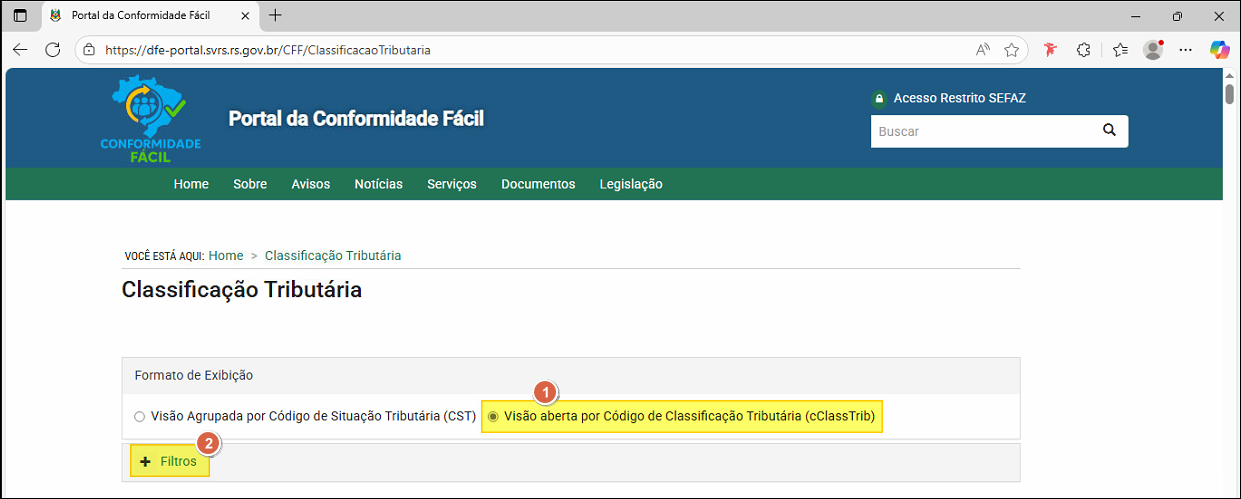Screen dimensions: 1241x499
Task: Open the Extensions puzzle icon
Action: click(x=1083, y=49)
